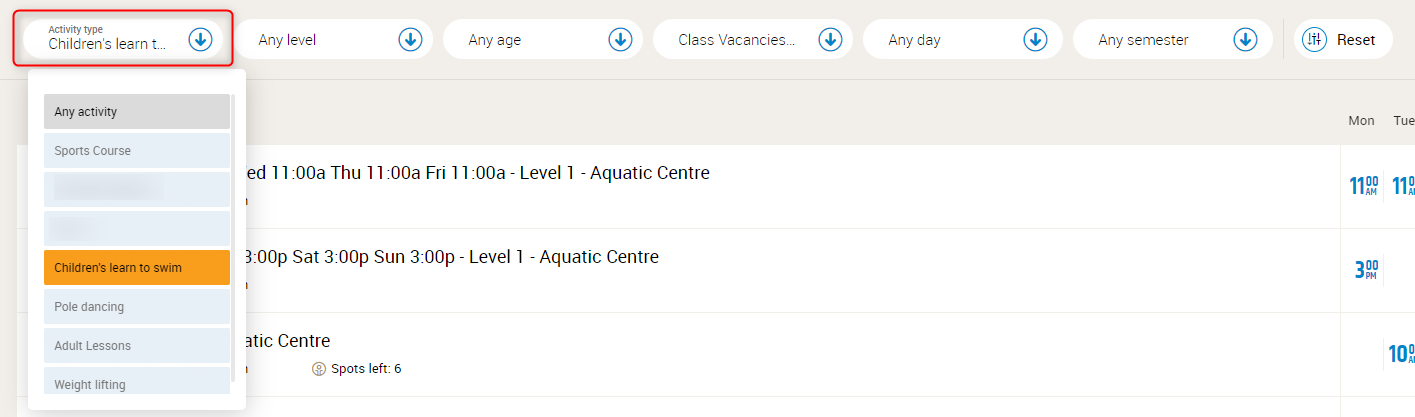Click the arrow icon in Any level filter
Image resolution: width=1415 pixels, height=417 pixels.
[410, 40]
